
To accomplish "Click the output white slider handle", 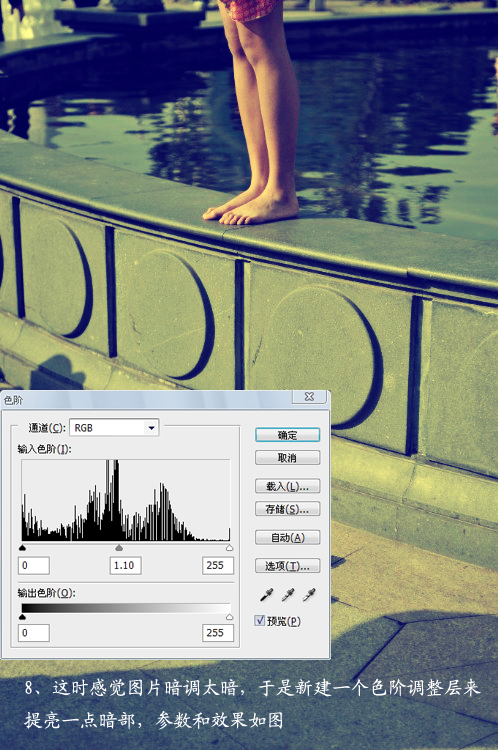I will [x=230, y=617].
